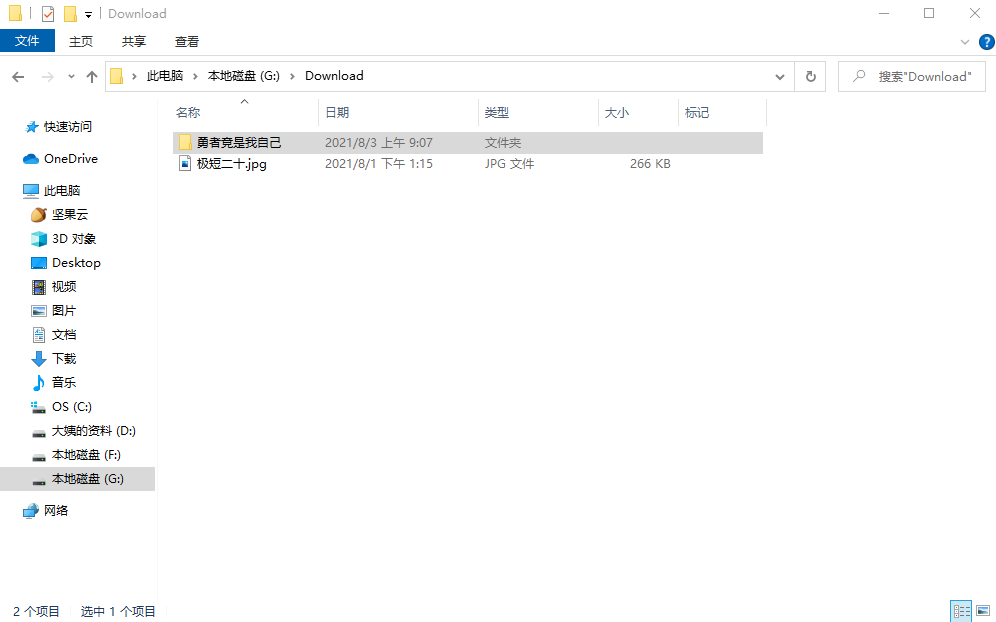
Task: Open 3D 对象 in the navigation pane
Action: (x=74, y=239)
